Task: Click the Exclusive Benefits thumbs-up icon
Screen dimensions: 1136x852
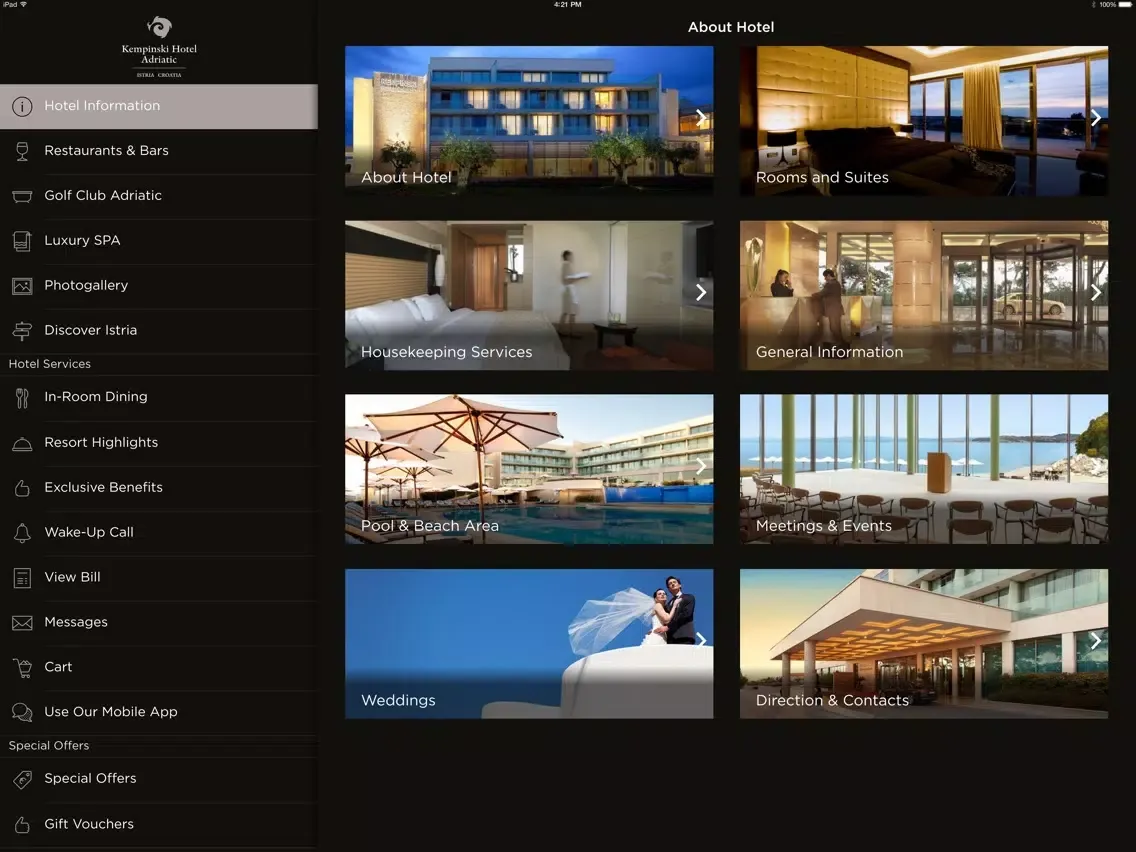Action: [22, 488]
